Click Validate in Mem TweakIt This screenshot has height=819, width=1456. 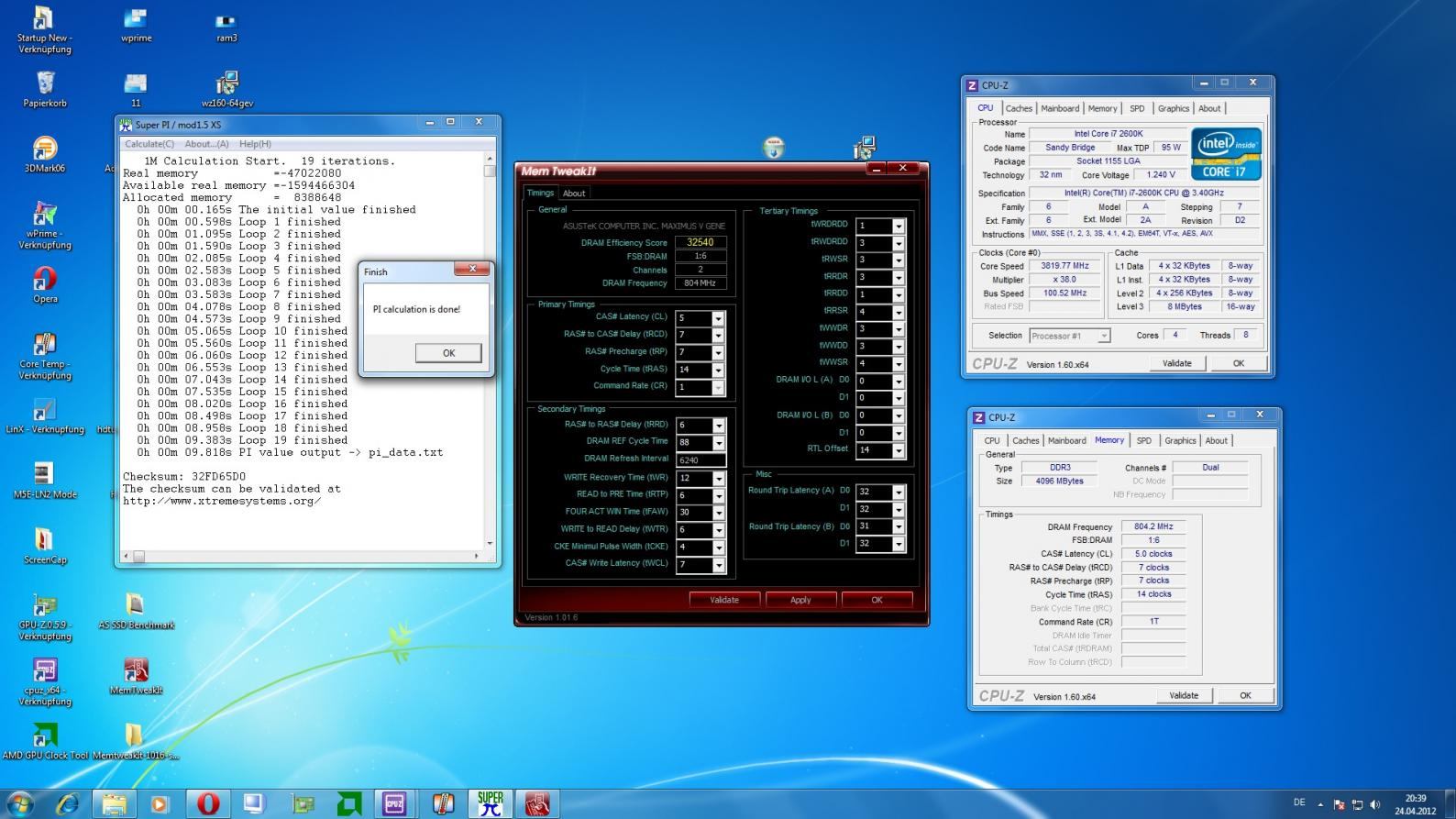724,600
